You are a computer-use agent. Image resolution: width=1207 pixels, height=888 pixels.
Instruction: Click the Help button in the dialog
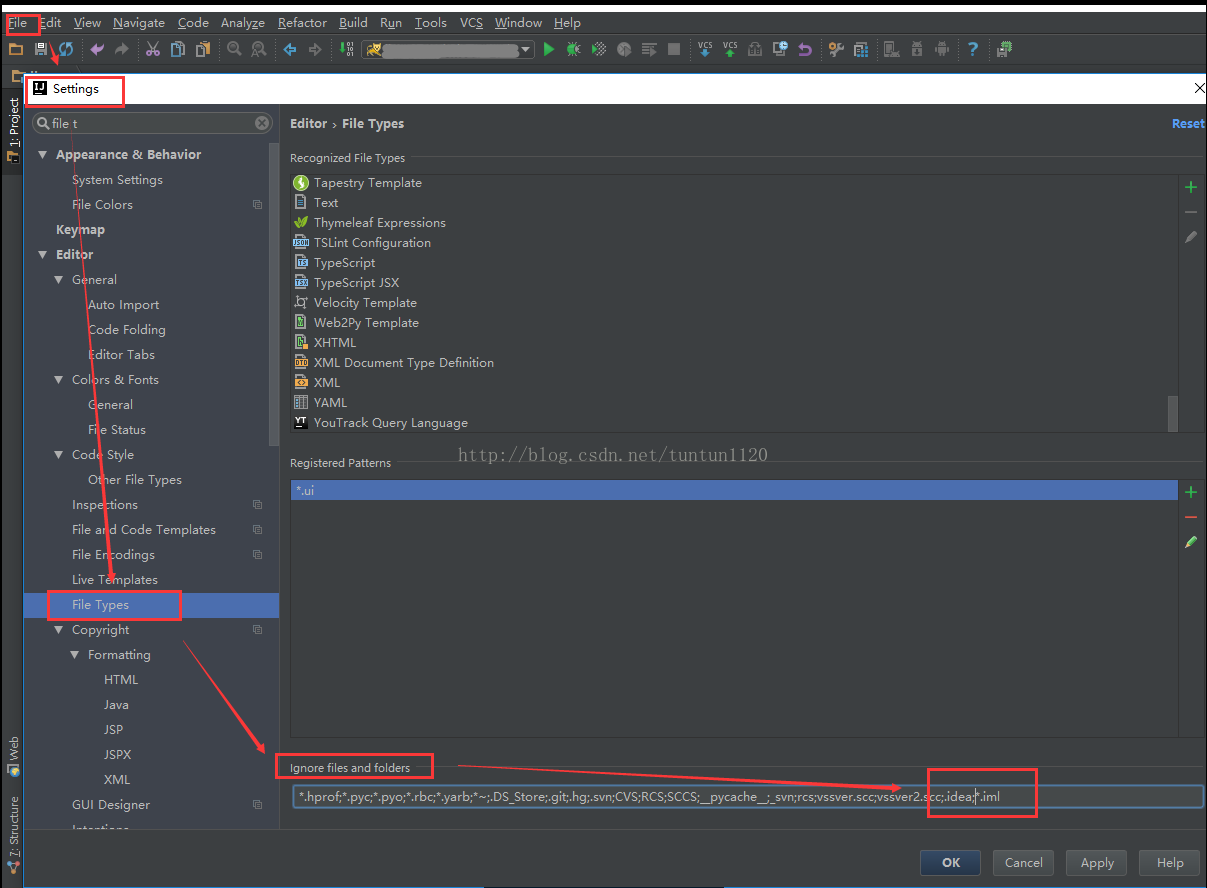click(x=1170, y=863)
